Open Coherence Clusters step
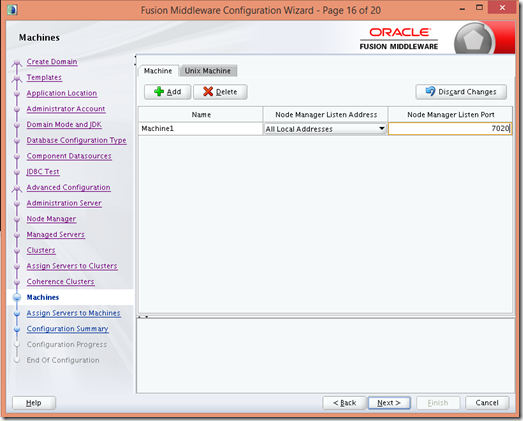The image size is (523, 421). pos(60,282)
